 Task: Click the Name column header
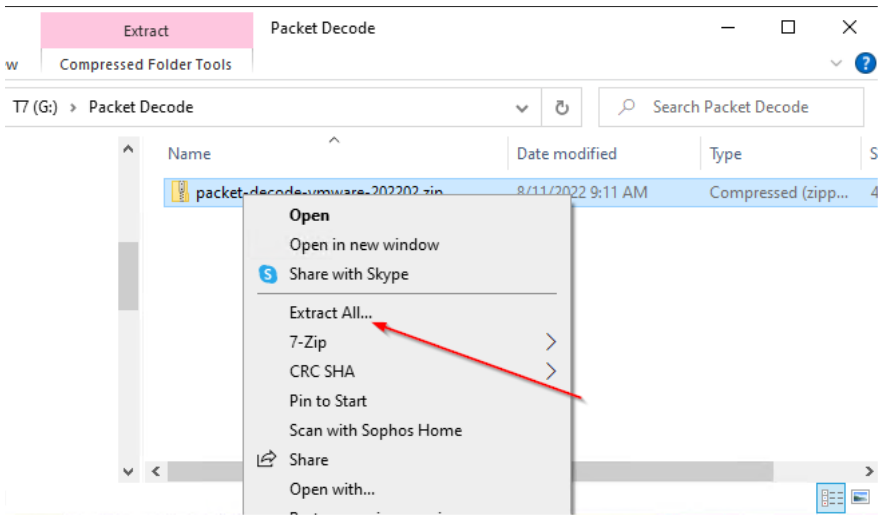[190, 154]
